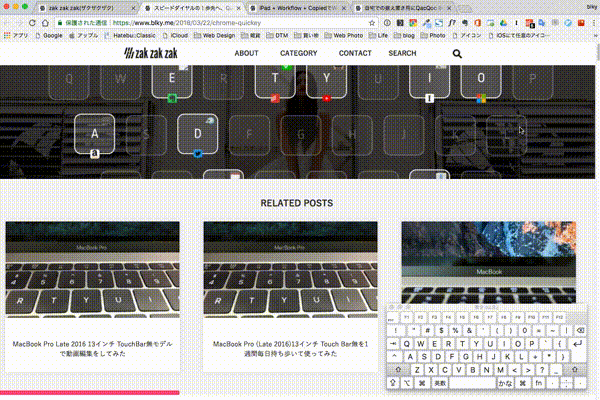Image resolution: width=600 pixels, height=400 pixels.
Task: Click the F1 key on the keyboard viewer
Action: coord(407,317)
